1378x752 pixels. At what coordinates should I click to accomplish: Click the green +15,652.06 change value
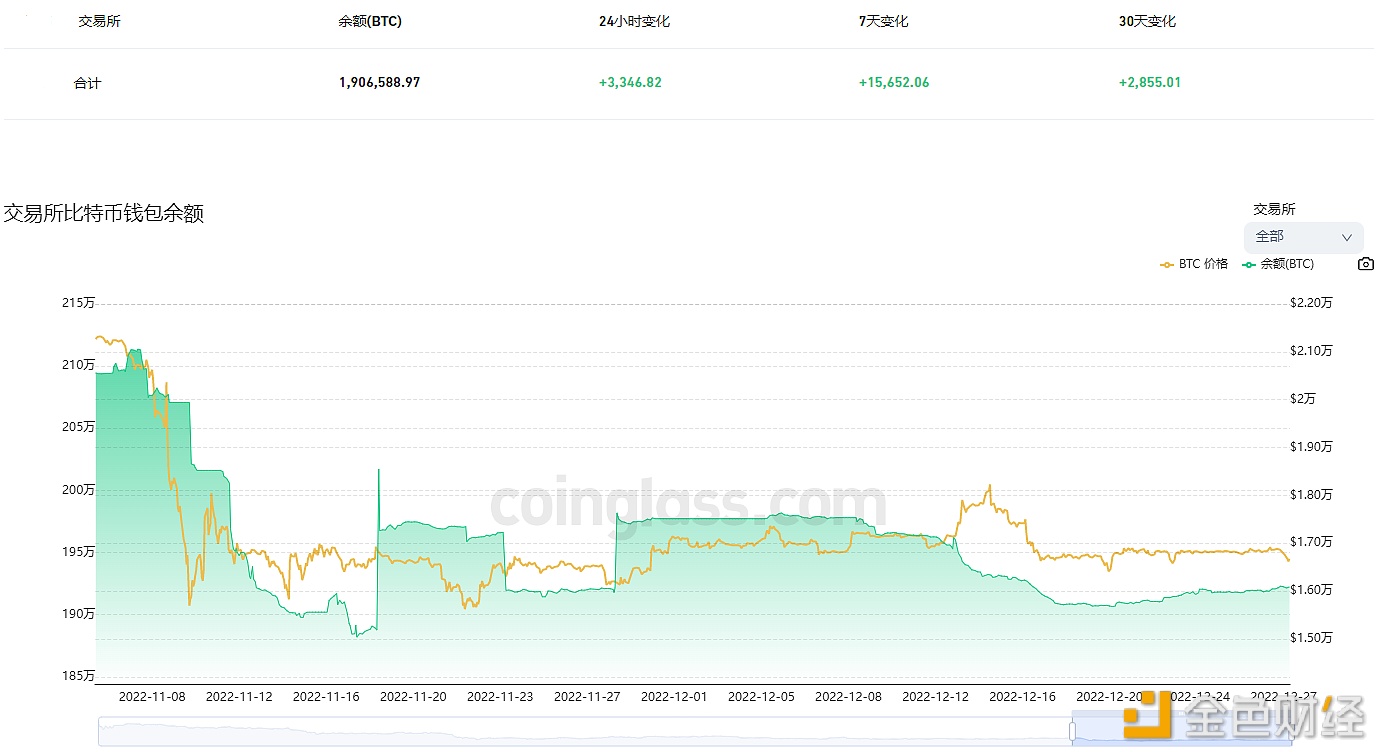pos(893,83)
